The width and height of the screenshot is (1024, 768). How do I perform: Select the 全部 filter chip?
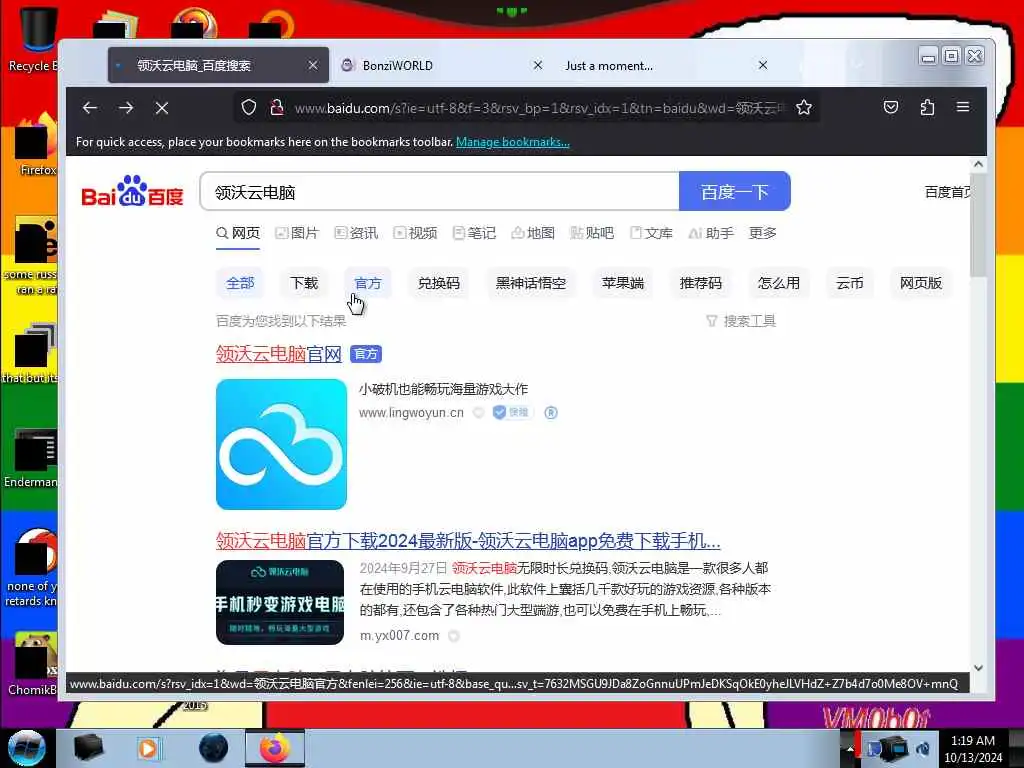pyautogui.click(x=240, y=283)
